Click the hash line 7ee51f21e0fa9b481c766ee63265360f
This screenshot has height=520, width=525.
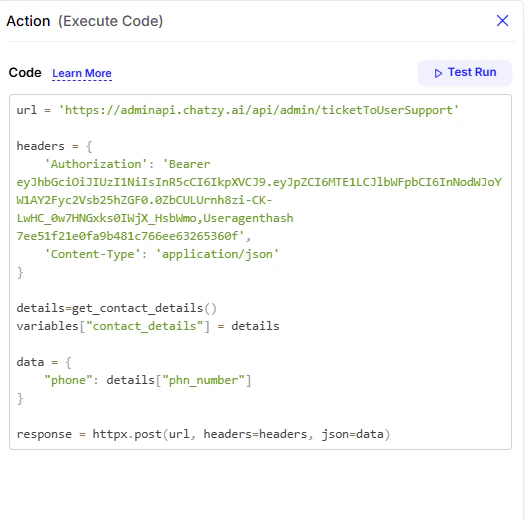point(134,236)
